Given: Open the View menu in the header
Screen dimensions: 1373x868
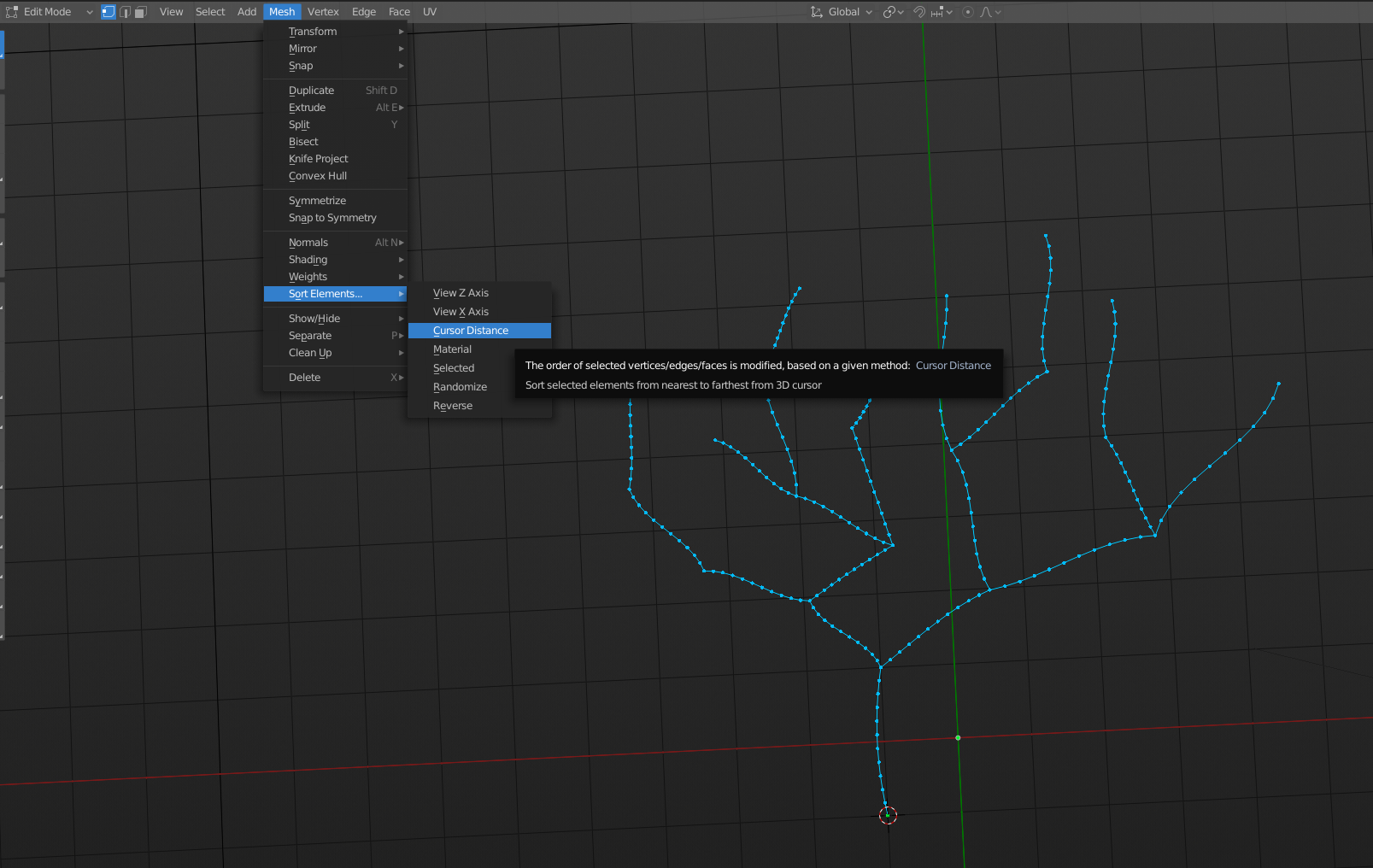Looking at the screenshot, I should 171,12.
